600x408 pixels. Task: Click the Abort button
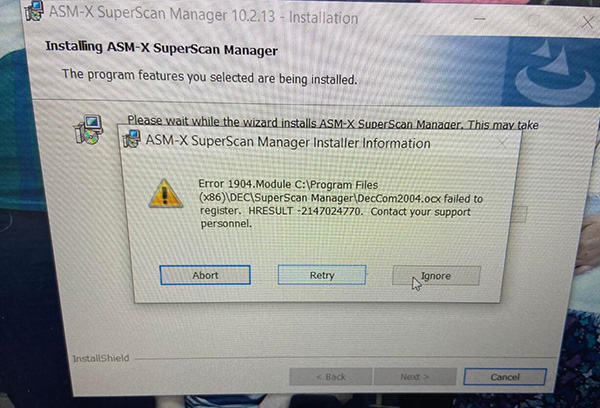tap(205, 275)
